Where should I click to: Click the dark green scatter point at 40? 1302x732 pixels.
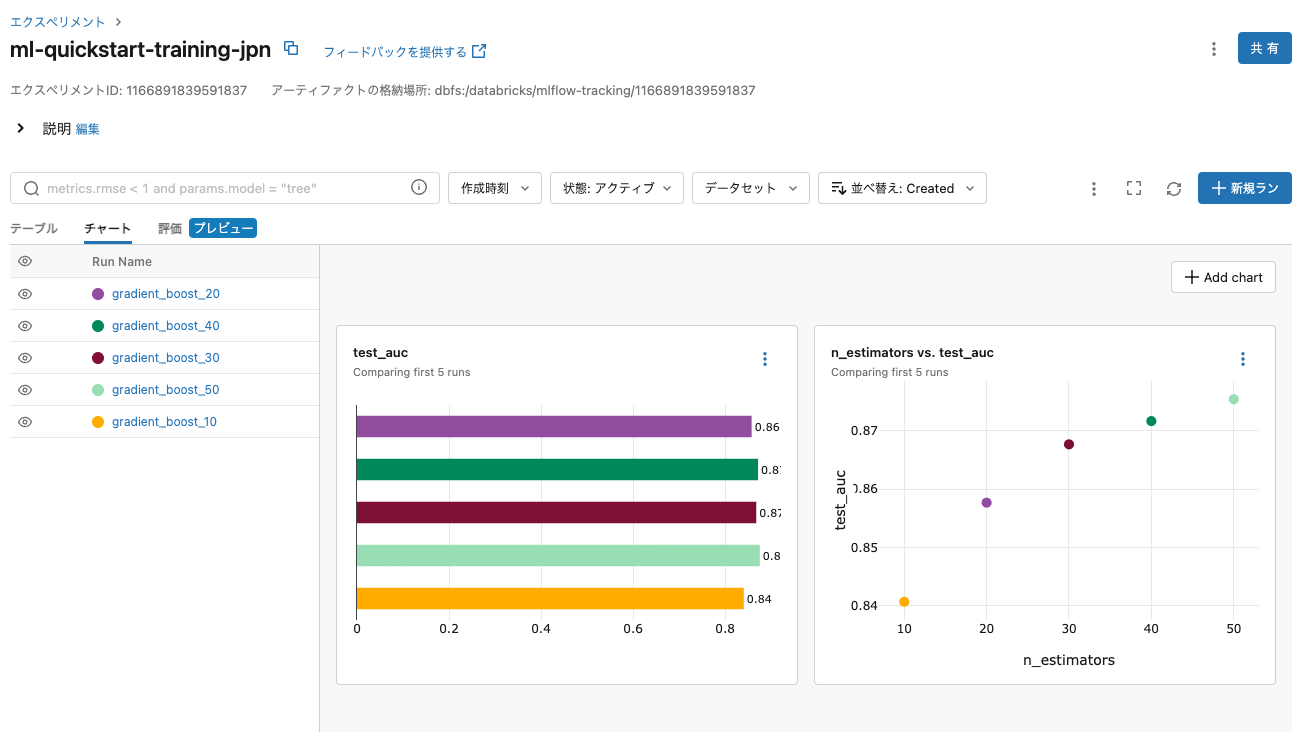tap(1151, 421)
